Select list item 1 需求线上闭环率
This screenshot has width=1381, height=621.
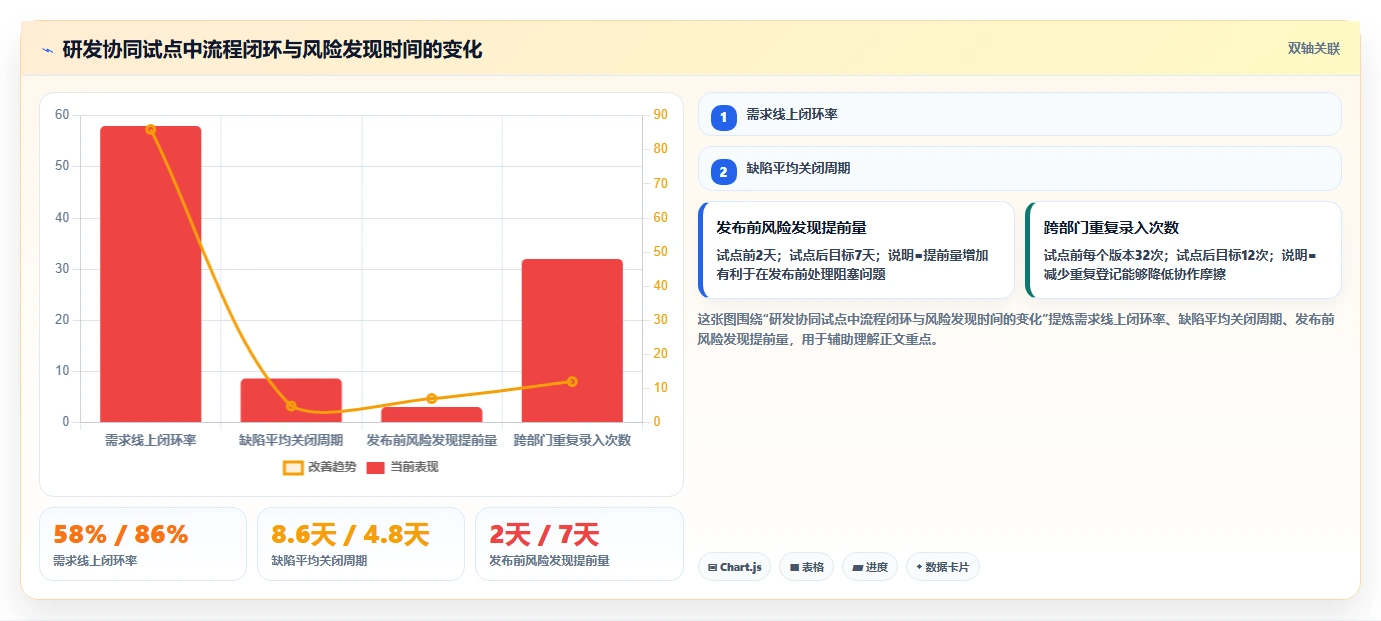pos(1019,114)
